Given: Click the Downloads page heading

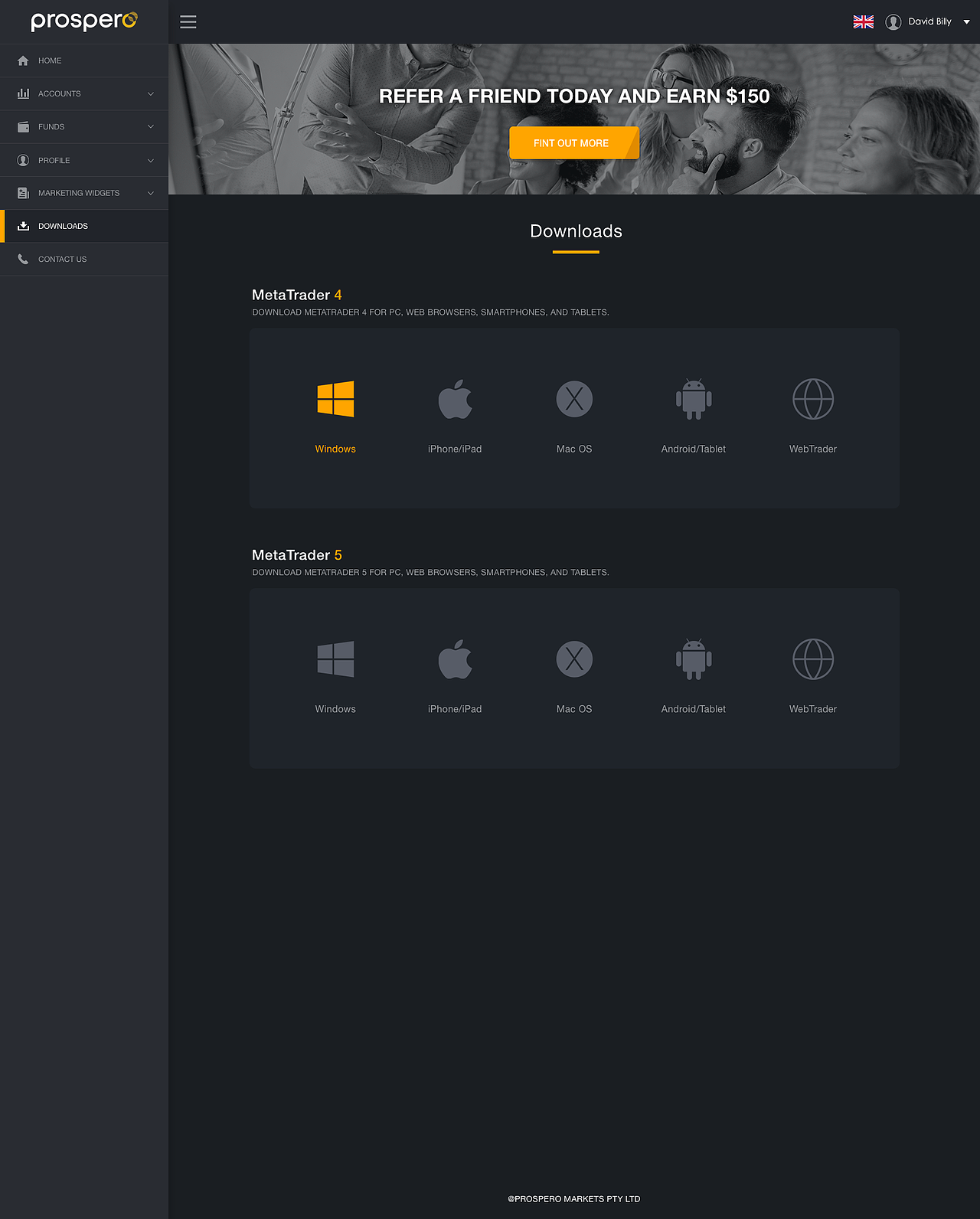Looking at the screenshot, I should (x=576, y=231).
